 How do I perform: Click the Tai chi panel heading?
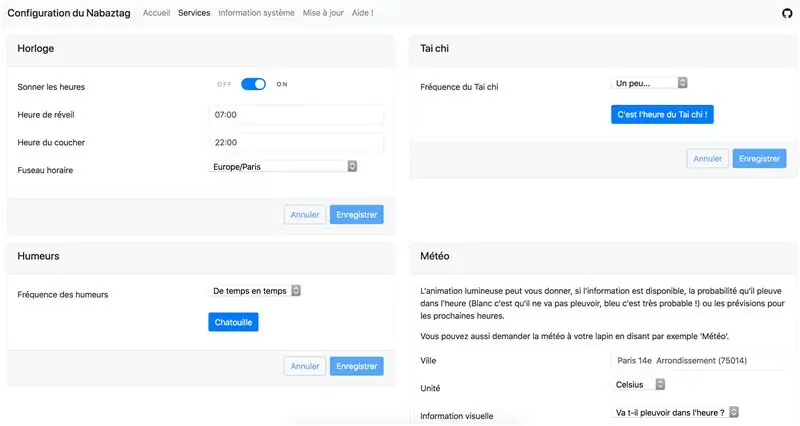pyautogui.click(x=435, y=48)
